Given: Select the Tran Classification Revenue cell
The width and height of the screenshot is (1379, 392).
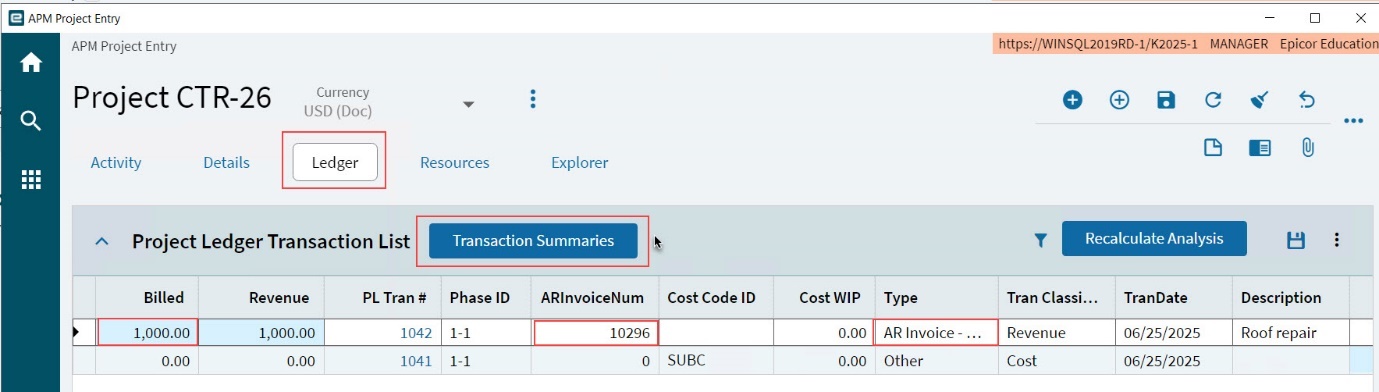Looking at the screenshot, I should click(1057, 332).
